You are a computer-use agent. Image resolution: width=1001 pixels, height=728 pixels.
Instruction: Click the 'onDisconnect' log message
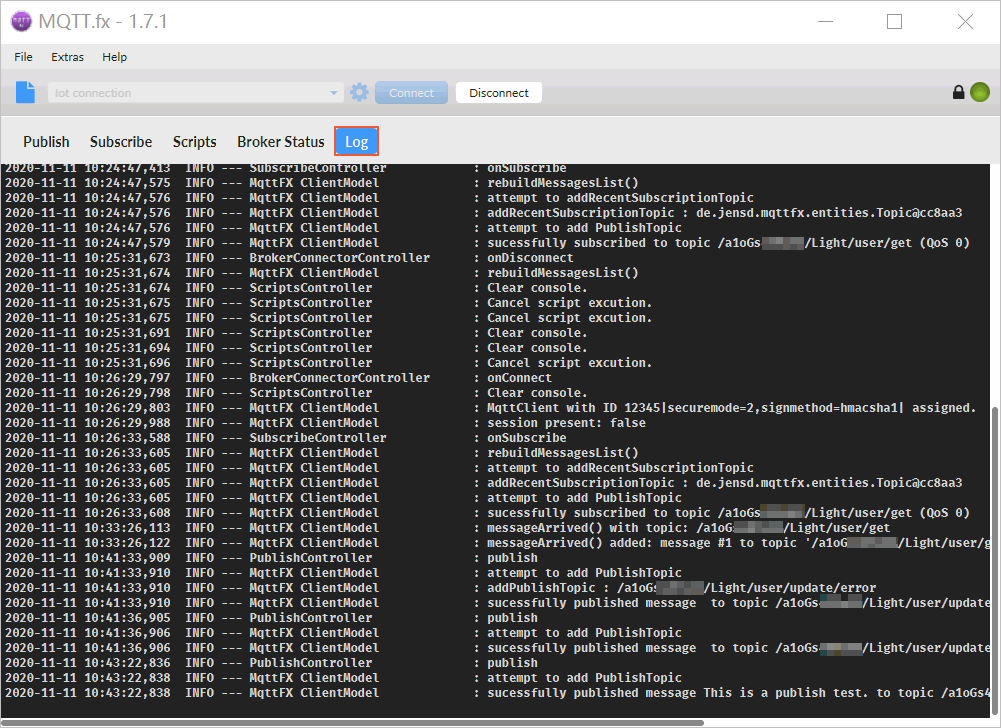[530, 258]
